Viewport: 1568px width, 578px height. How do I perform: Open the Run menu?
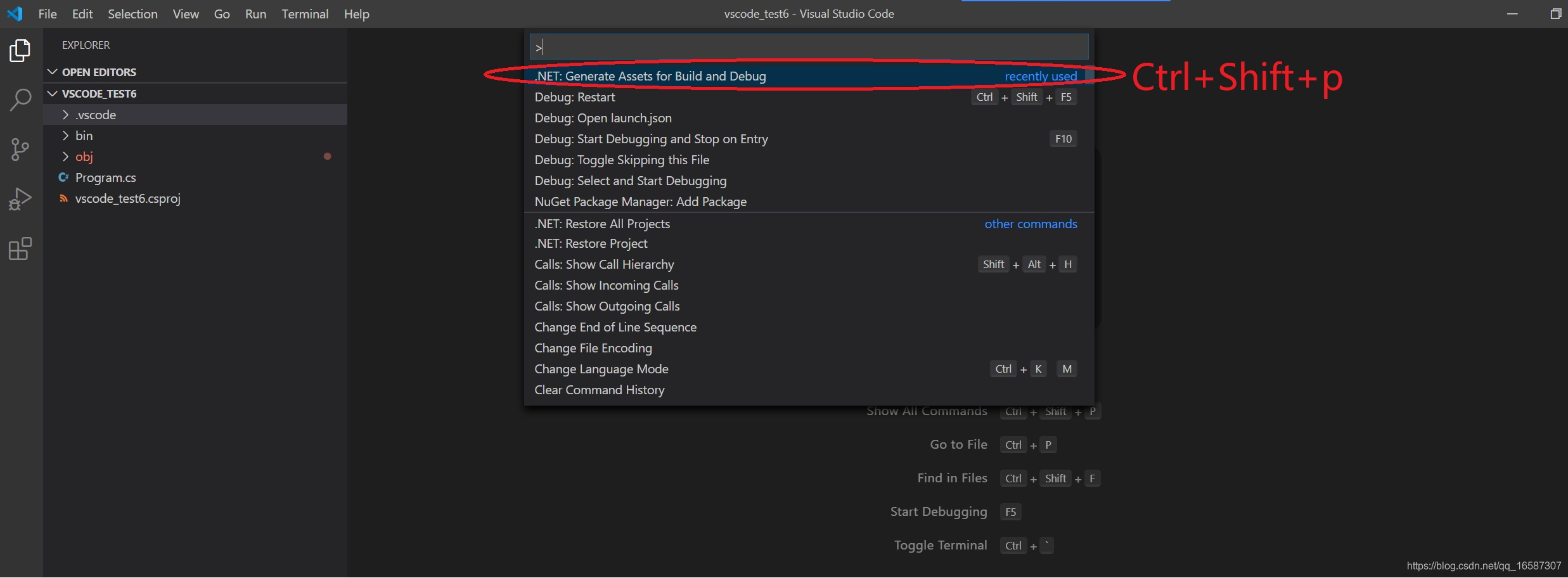(x=255, y=14)
